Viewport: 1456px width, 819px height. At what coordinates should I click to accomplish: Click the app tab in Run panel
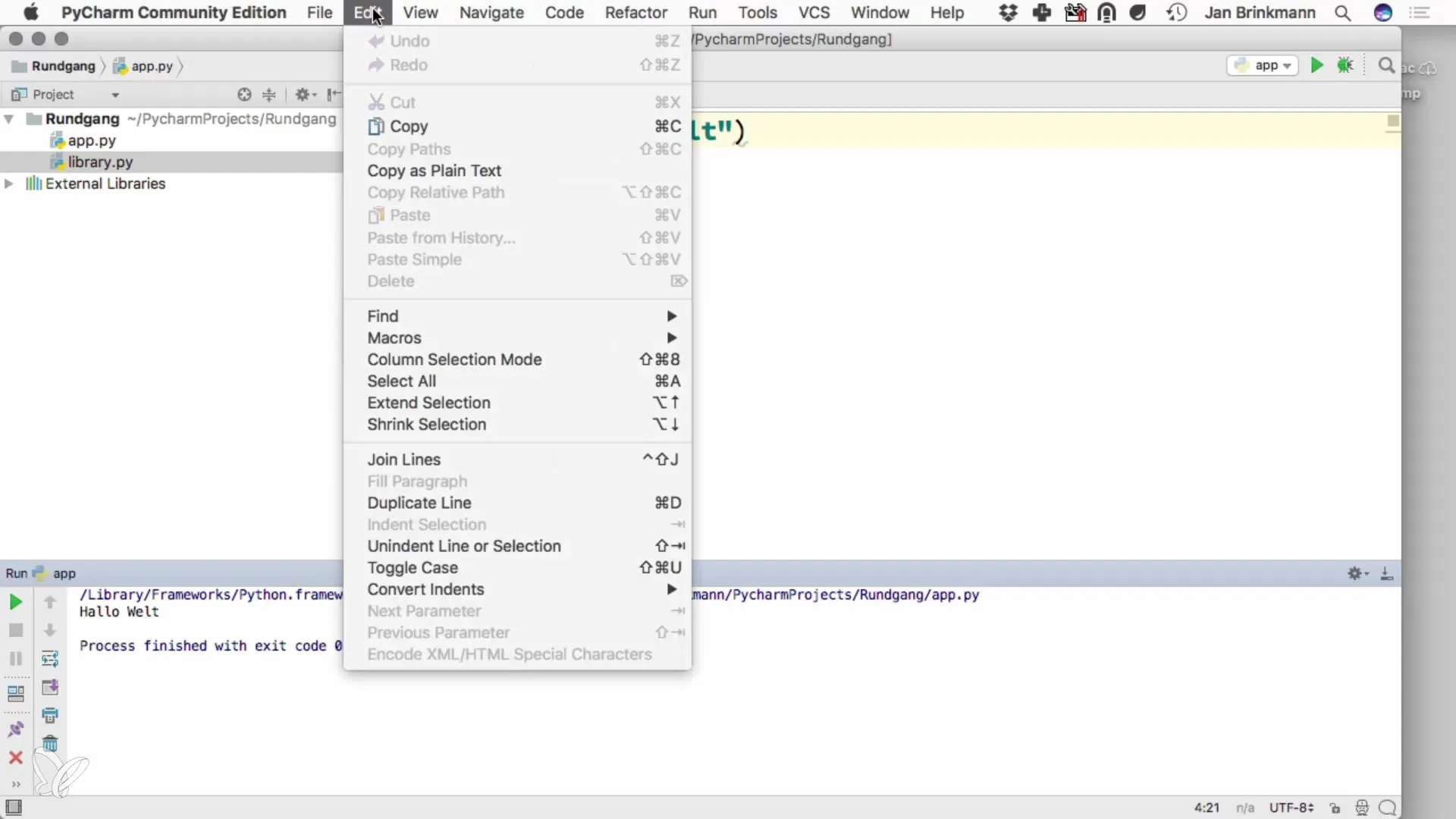point(55,573)
